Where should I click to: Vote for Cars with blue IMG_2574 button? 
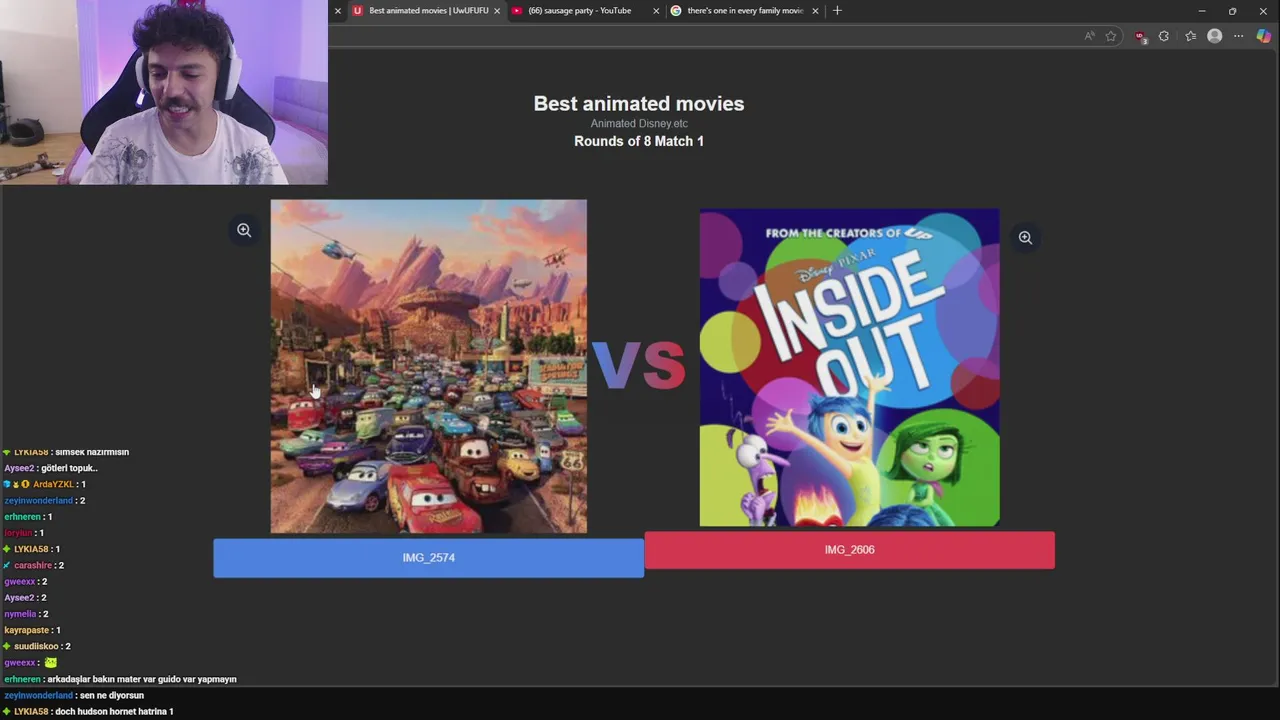click(x=428, y=558)
